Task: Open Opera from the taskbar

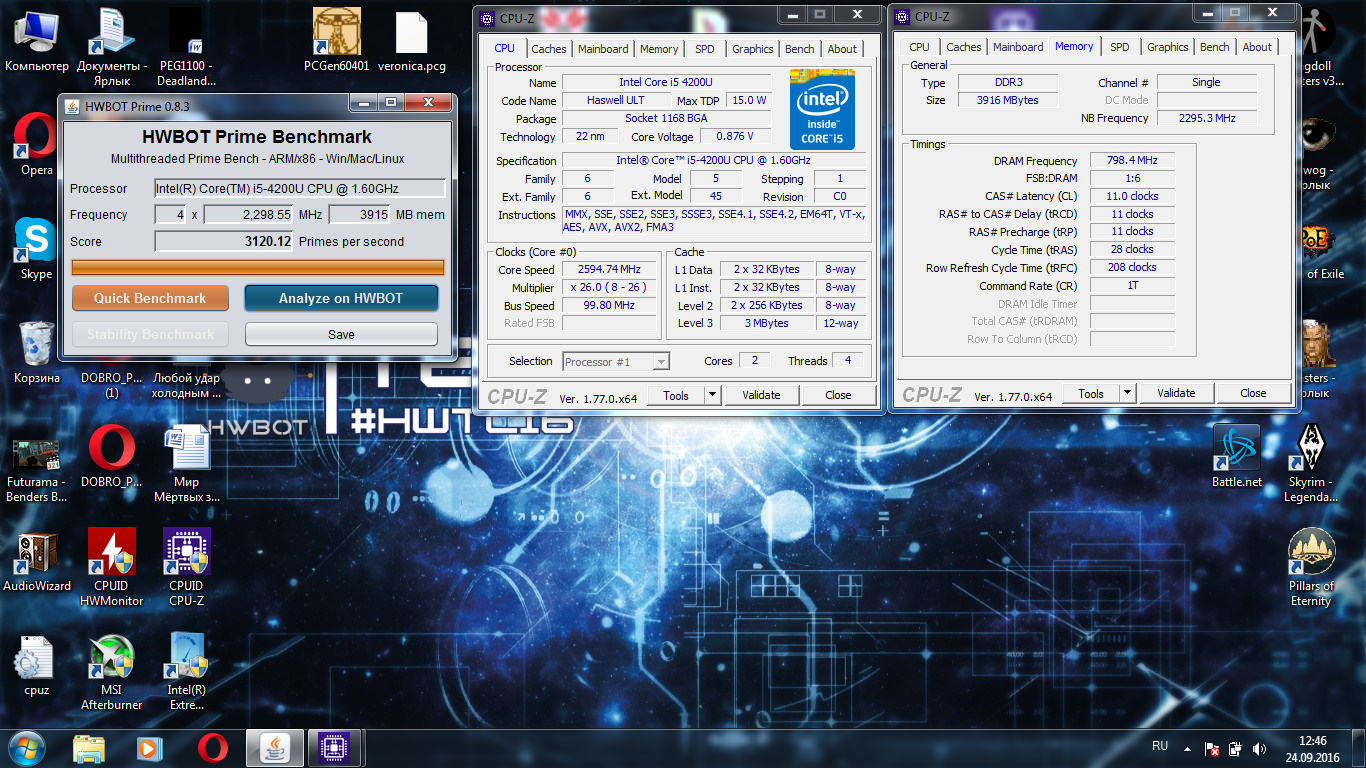Action: pos(211,748)
